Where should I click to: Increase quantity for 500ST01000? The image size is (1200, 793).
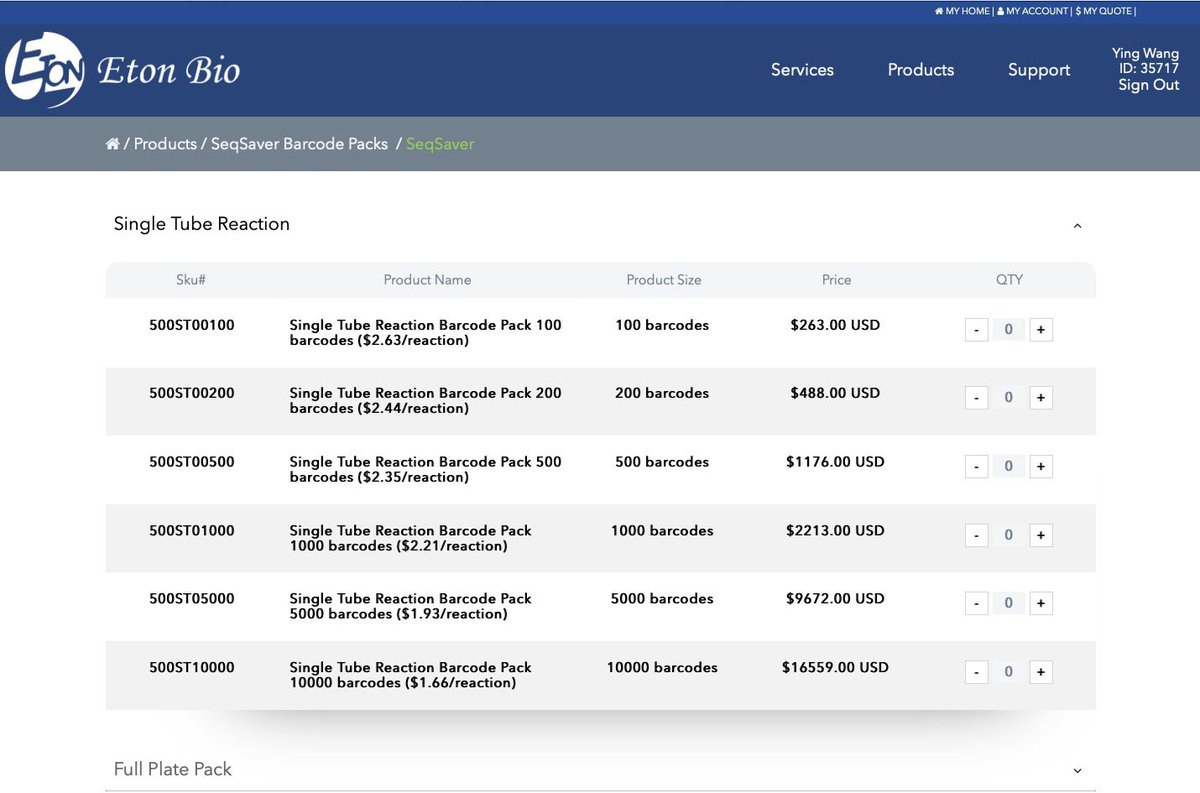1040,535
